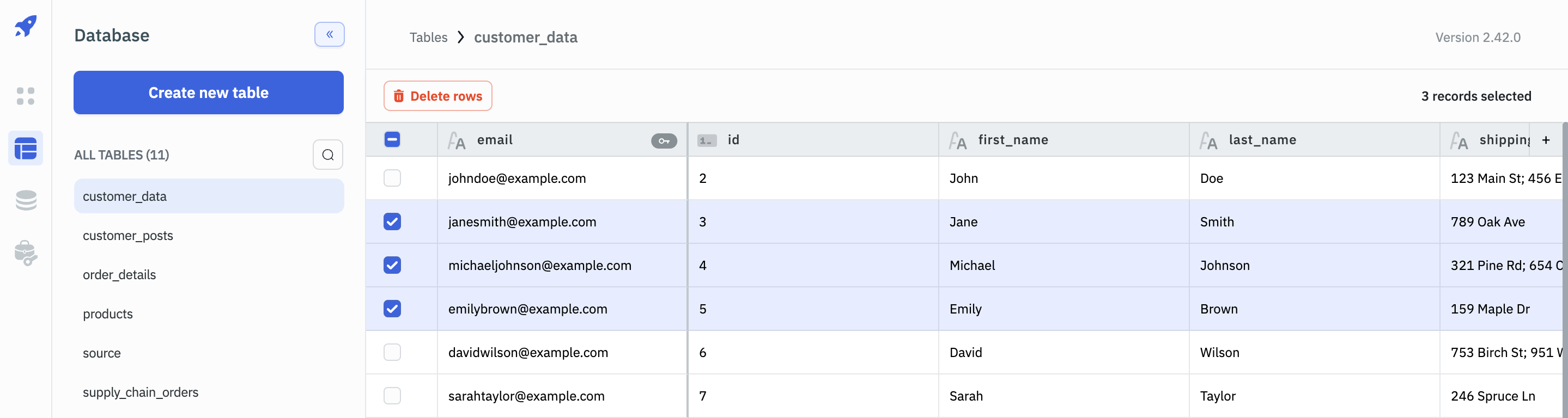Image resolution: width=1568 pixels, height=418 pixels.
Task: Add a new column with plus icon
Action: (x=1546, y=140)
